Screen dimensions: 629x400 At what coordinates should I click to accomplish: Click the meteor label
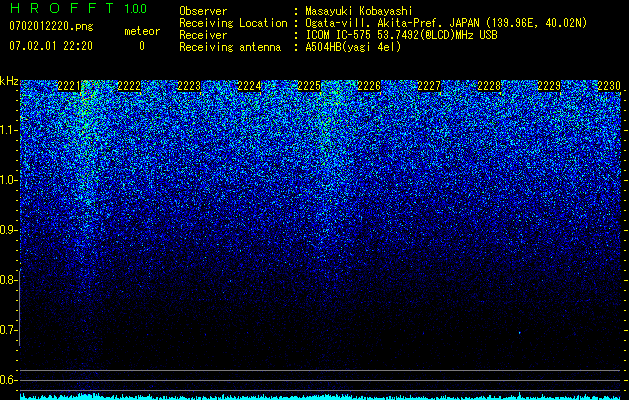coord(142,31)
